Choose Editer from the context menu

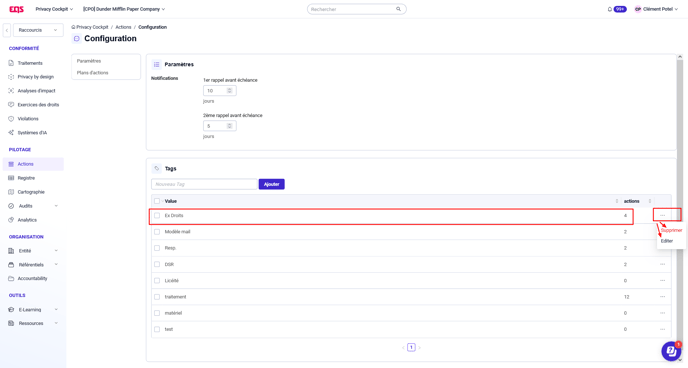[666, 241]
